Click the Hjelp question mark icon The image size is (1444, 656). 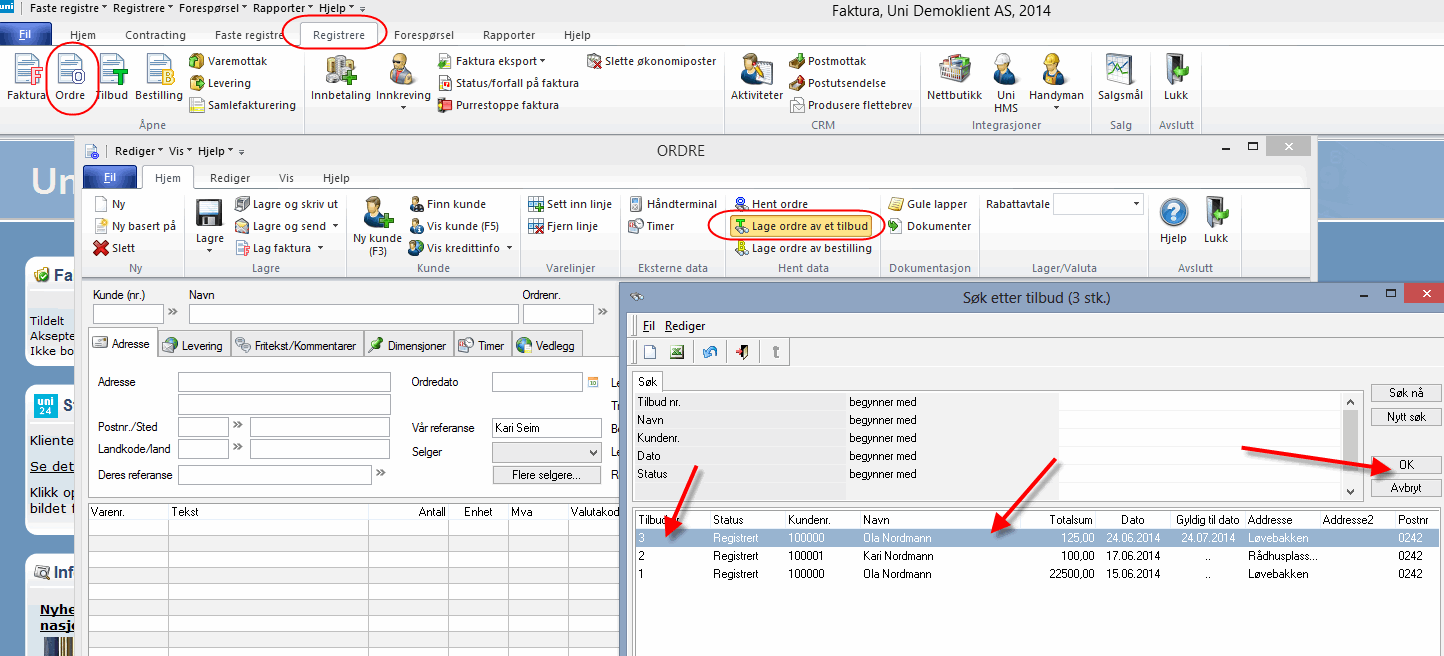coord(1172,217)
